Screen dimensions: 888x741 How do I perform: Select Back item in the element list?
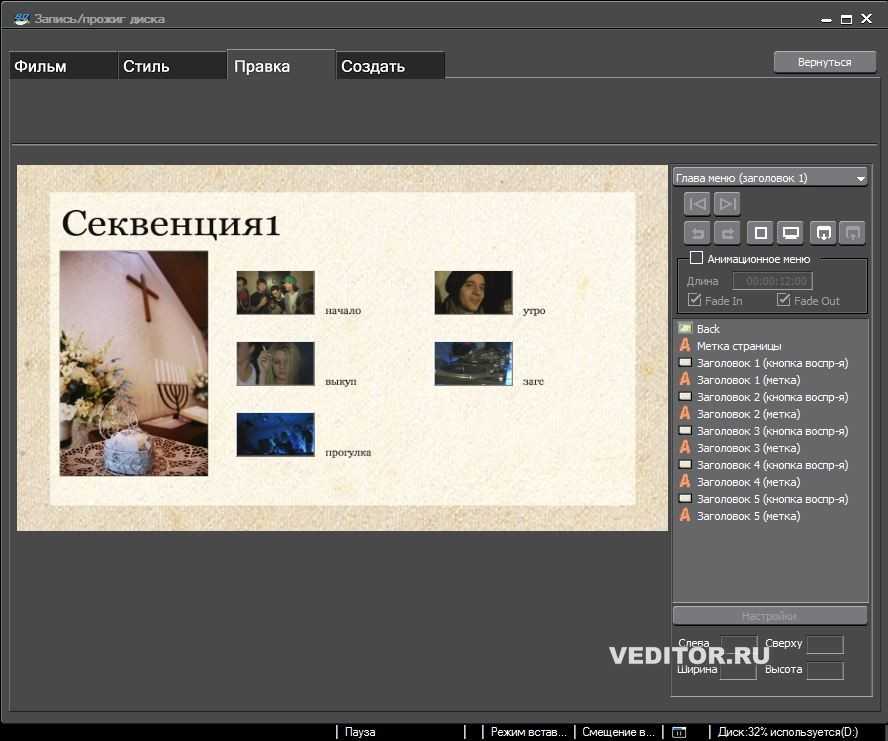(x=708, y=329)
